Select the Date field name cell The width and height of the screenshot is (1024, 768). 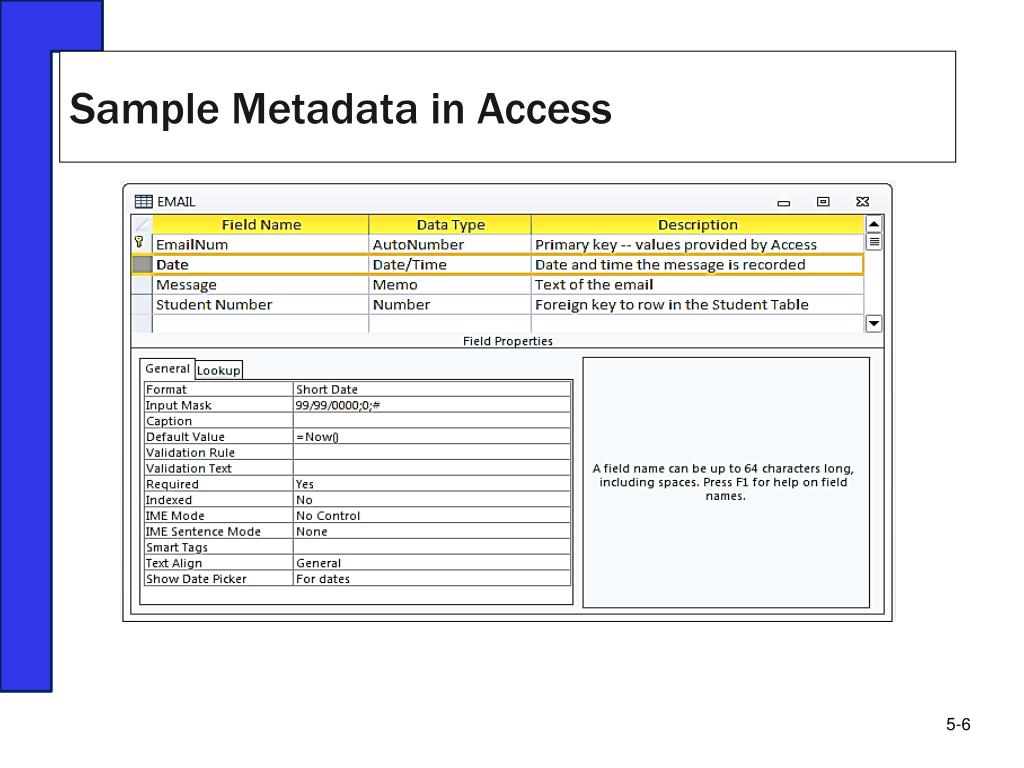click(261, 264)
